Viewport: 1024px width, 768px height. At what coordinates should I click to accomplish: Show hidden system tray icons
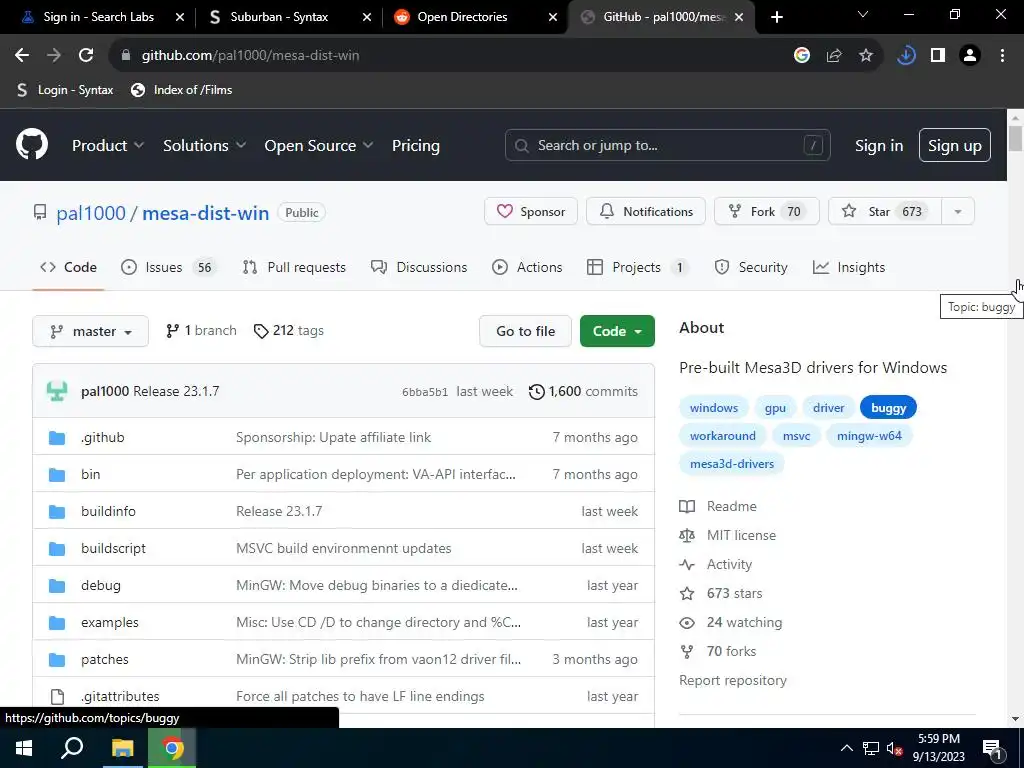(846, 749)
